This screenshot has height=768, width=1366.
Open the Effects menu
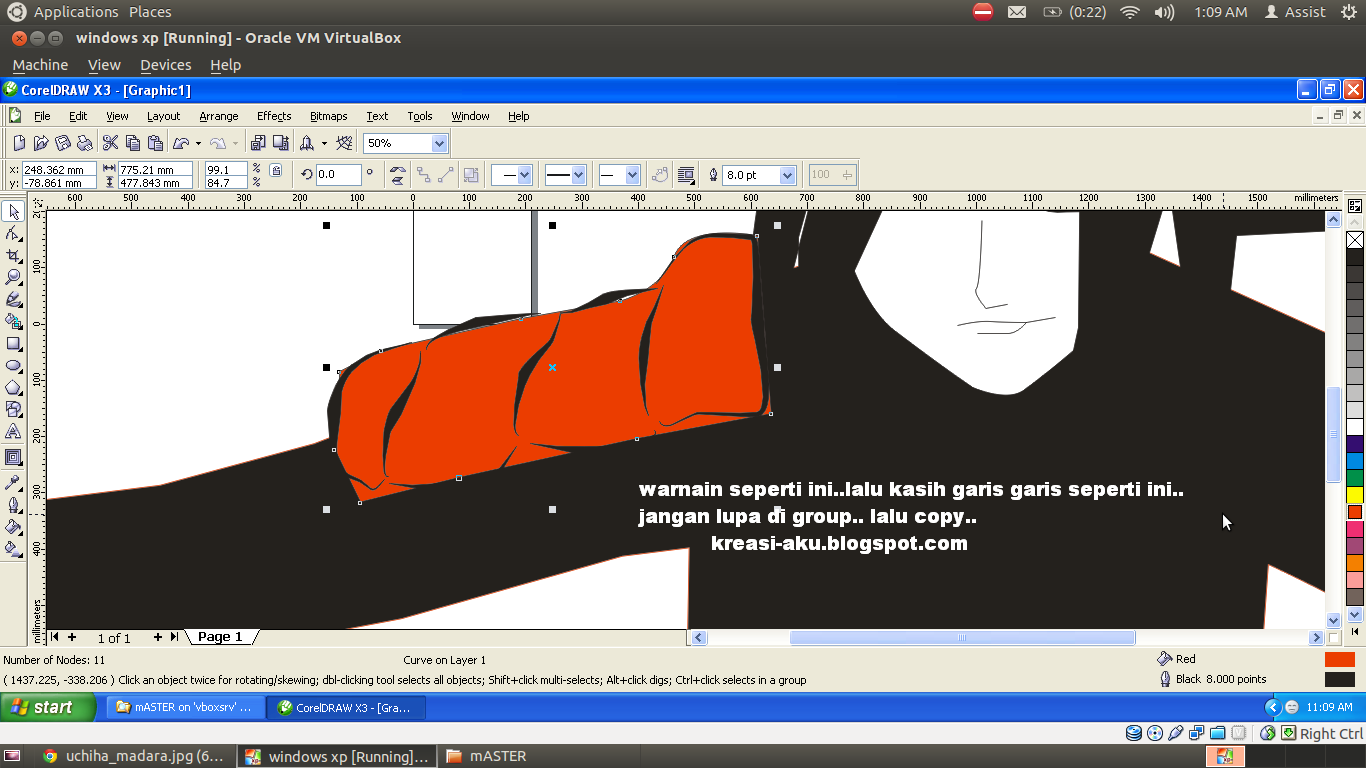pyautogui.click(x=274, y=116)
